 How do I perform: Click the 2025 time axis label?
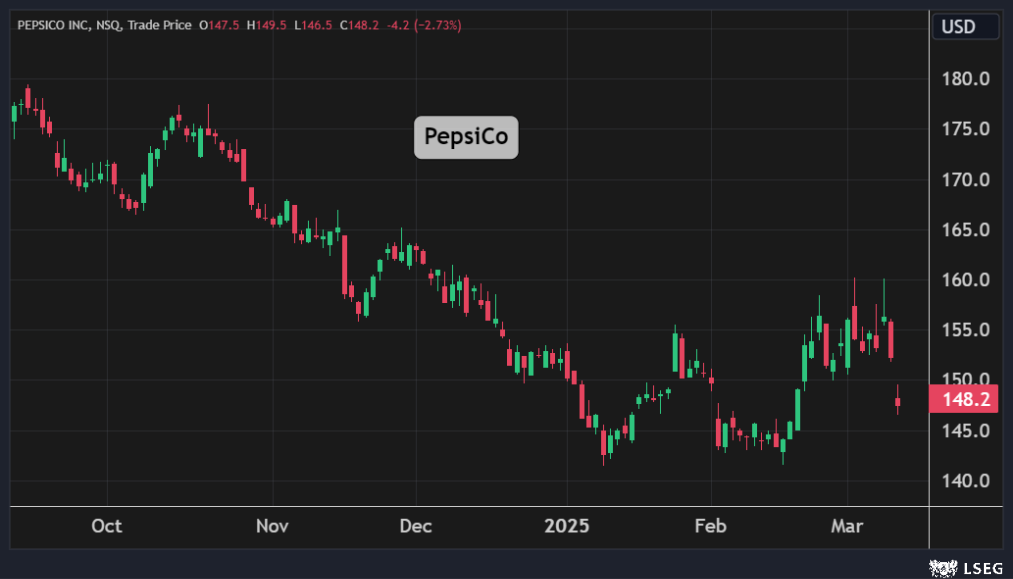pyautogui.click(x=566, y=526)
